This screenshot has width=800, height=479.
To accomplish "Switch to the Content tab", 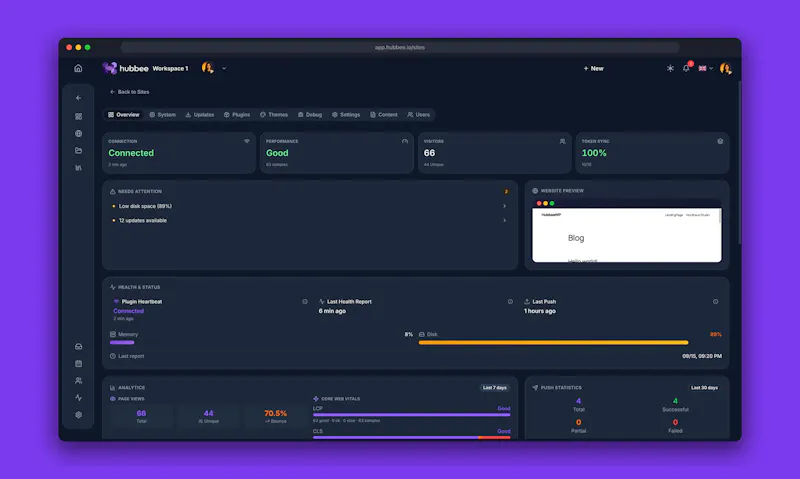I will click(384, 115).
